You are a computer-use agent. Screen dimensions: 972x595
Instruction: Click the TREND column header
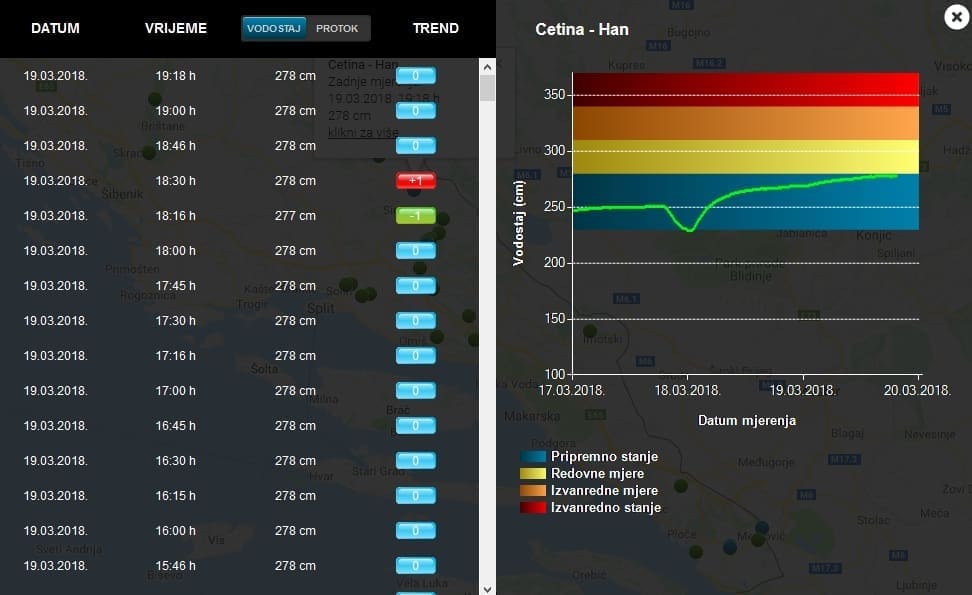[435, 28]
